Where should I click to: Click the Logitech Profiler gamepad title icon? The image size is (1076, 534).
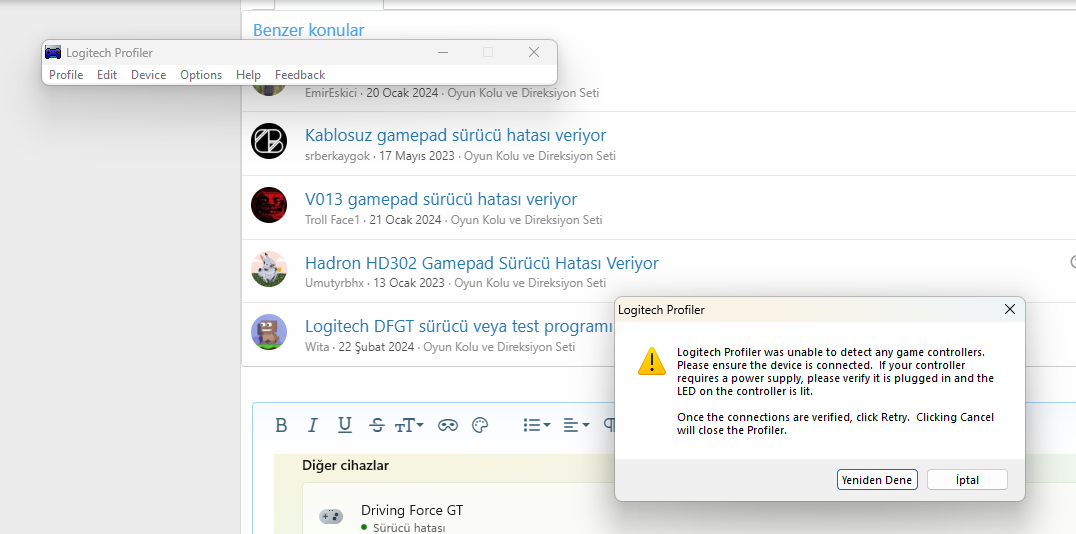pyautogui.click(x=53, y=53)
